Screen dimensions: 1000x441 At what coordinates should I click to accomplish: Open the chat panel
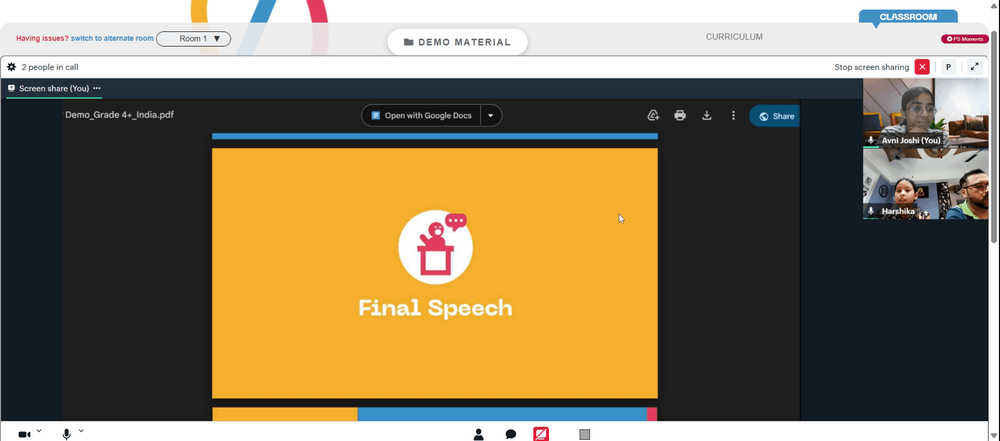(x=511, y=435)
